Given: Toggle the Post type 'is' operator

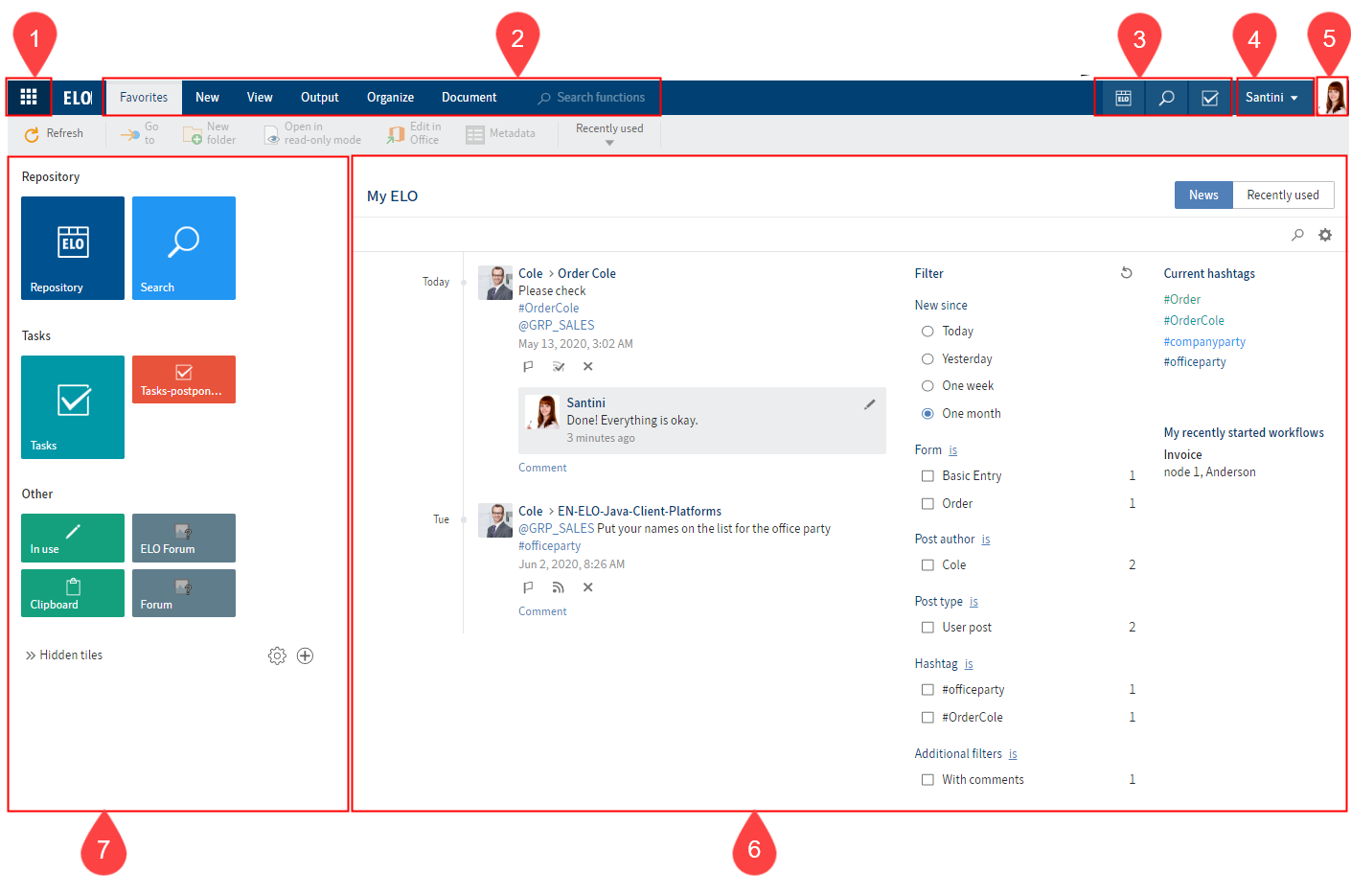Looking at the screenshot, I should pyautogui.click(x=973, y=602).
